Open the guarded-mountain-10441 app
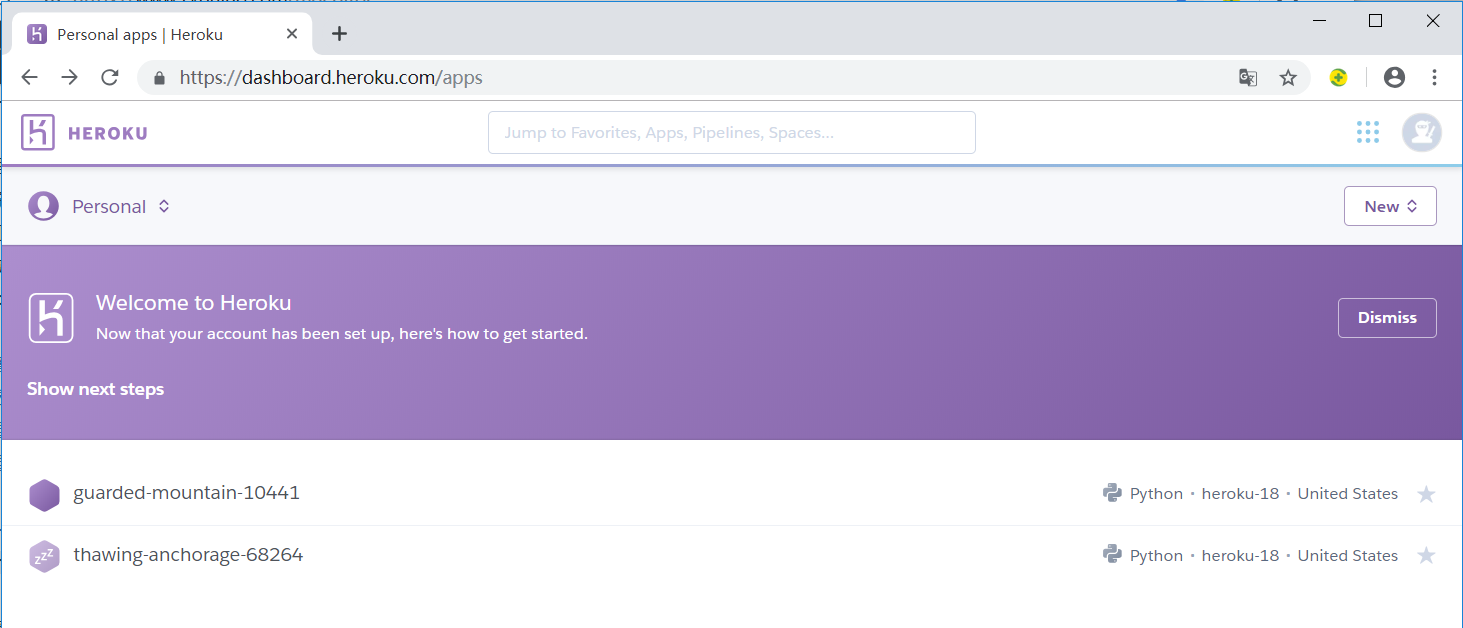Image resolution: width=1463 pixels, height=628 pixels. tap(186, 493)
